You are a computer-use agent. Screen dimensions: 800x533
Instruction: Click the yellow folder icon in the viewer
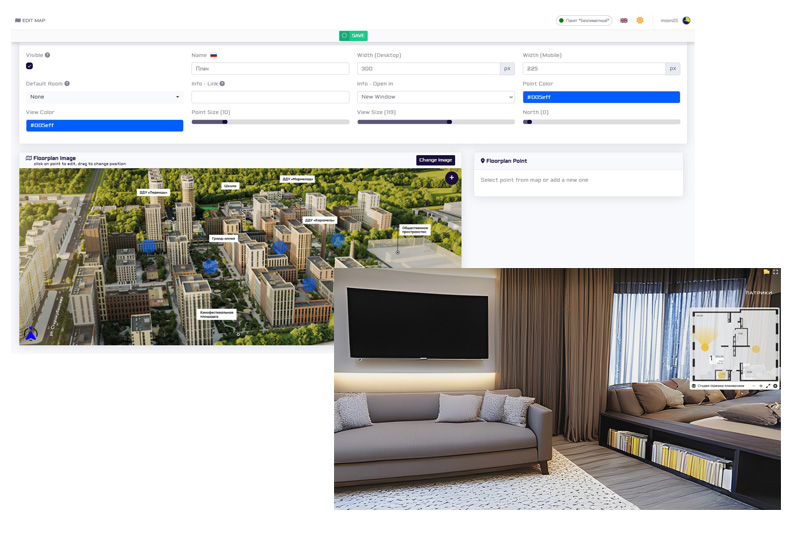pos(766,272)
